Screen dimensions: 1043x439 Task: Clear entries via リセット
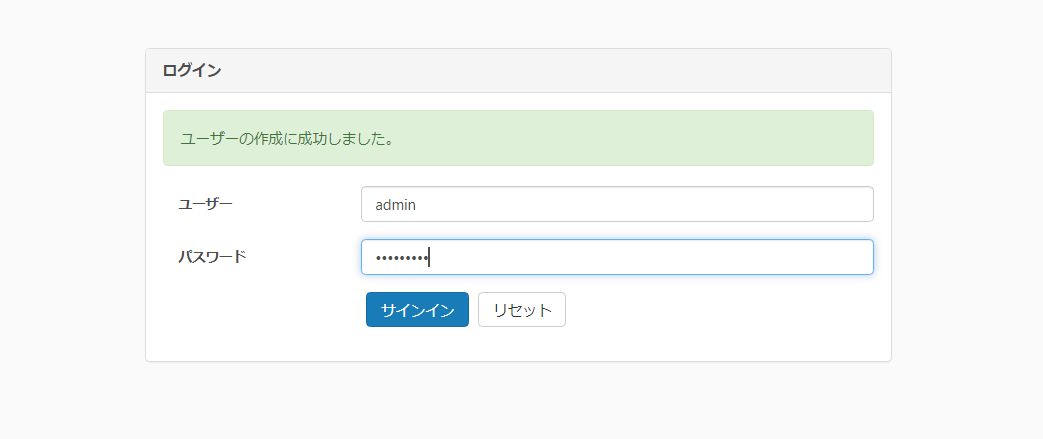[x=522, y=310]
